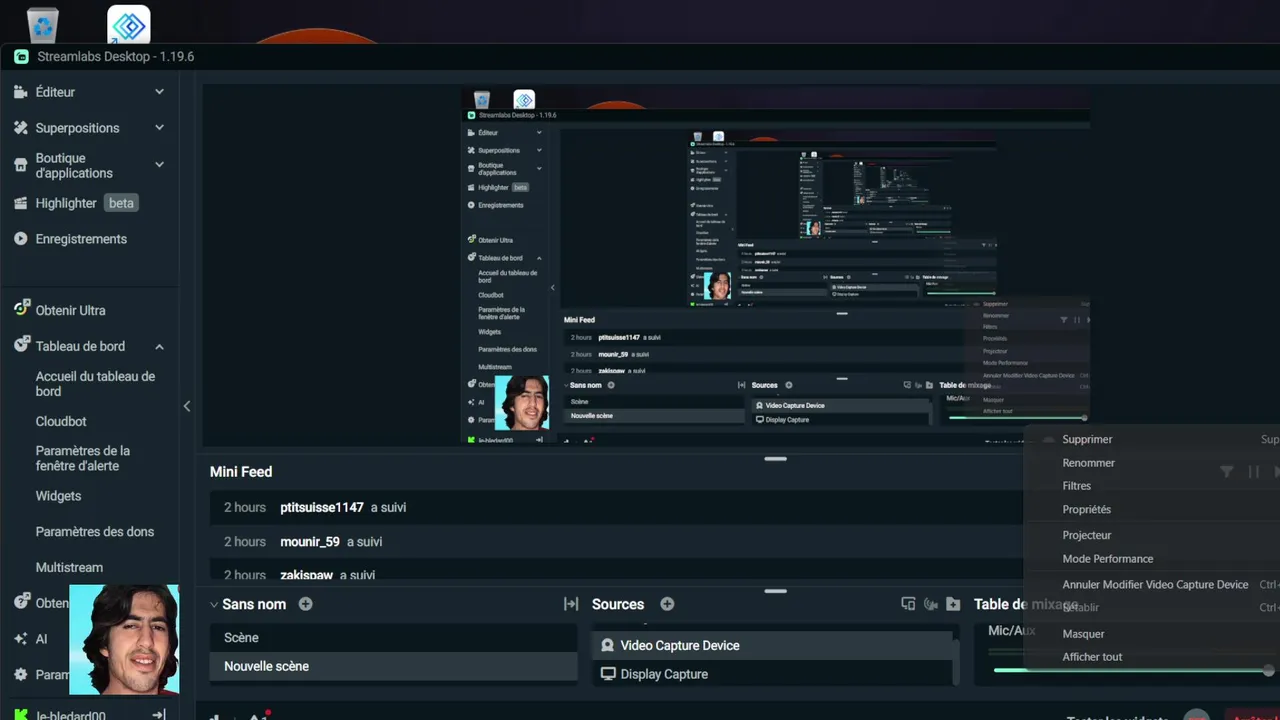
Task: Choose Supprimer in the context menu
Action: coord(1087,439)
